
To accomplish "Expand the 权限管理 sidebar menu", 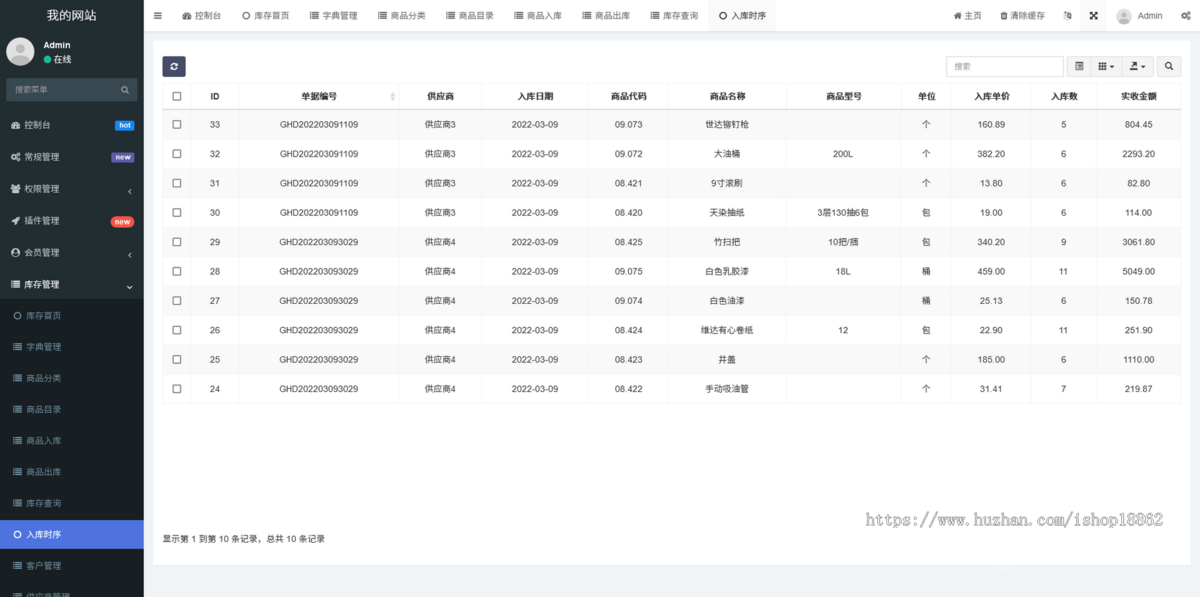I will point(71,188).
